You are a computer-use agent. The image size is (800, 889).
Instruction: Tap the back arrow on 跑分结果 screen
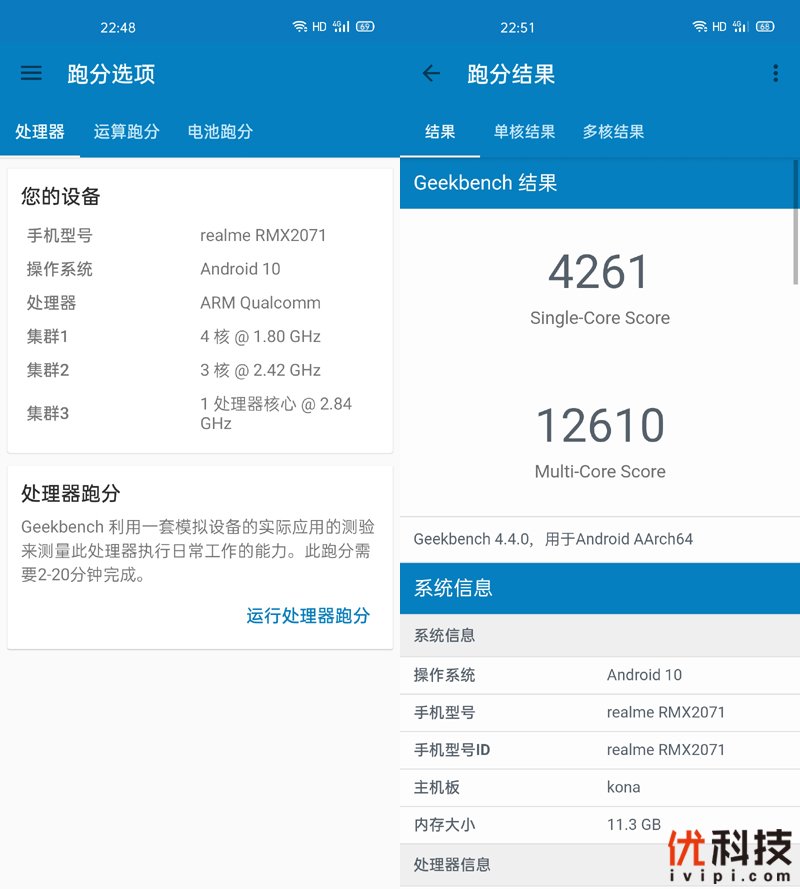430,73
